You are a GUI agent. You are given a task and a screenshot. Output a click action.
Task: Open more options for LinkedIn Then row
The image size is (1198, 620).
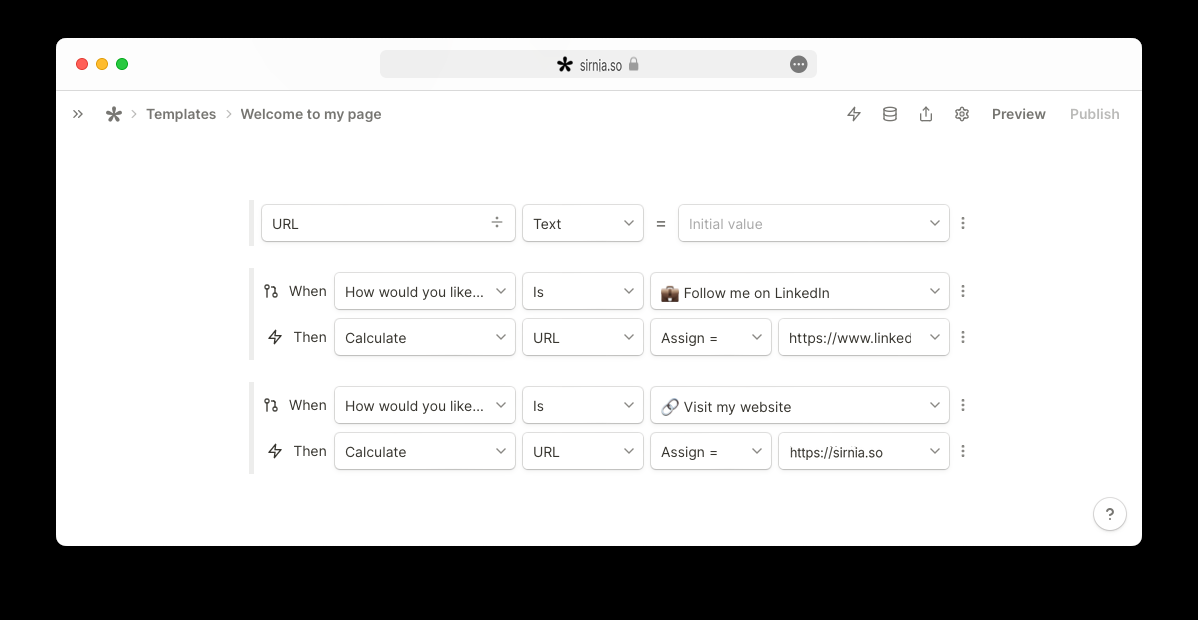pos(963,337)
